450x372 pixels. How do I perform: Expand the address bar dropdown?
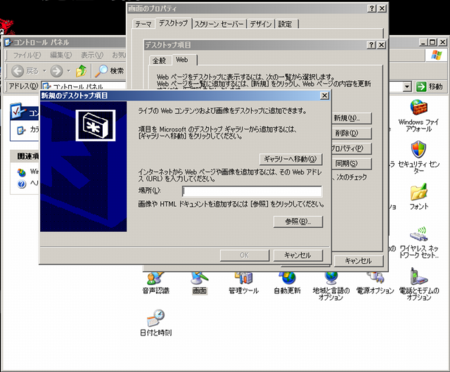tap(407, 87)
